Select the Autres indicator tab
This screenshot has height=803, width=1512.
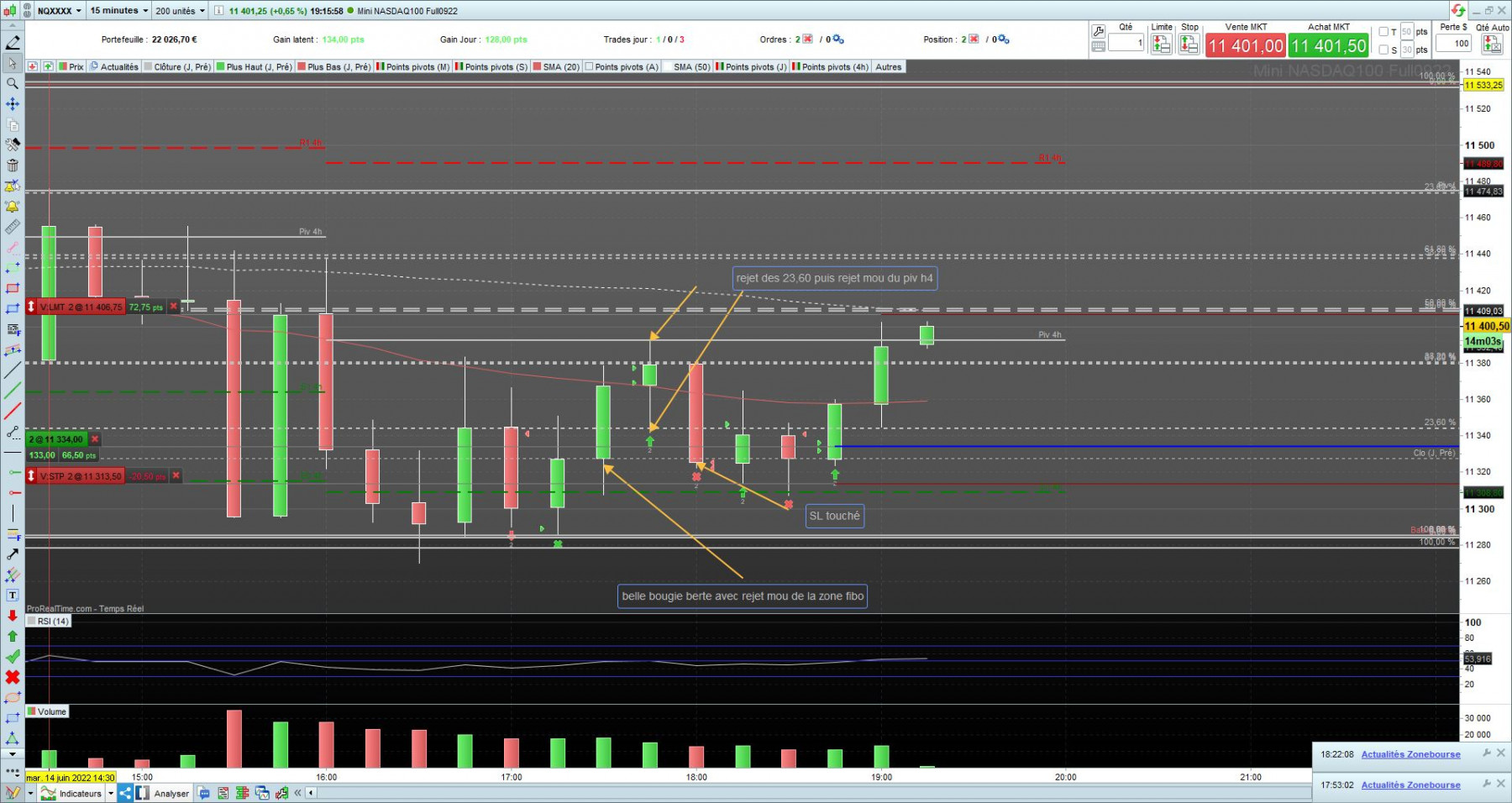click(888, 66)
